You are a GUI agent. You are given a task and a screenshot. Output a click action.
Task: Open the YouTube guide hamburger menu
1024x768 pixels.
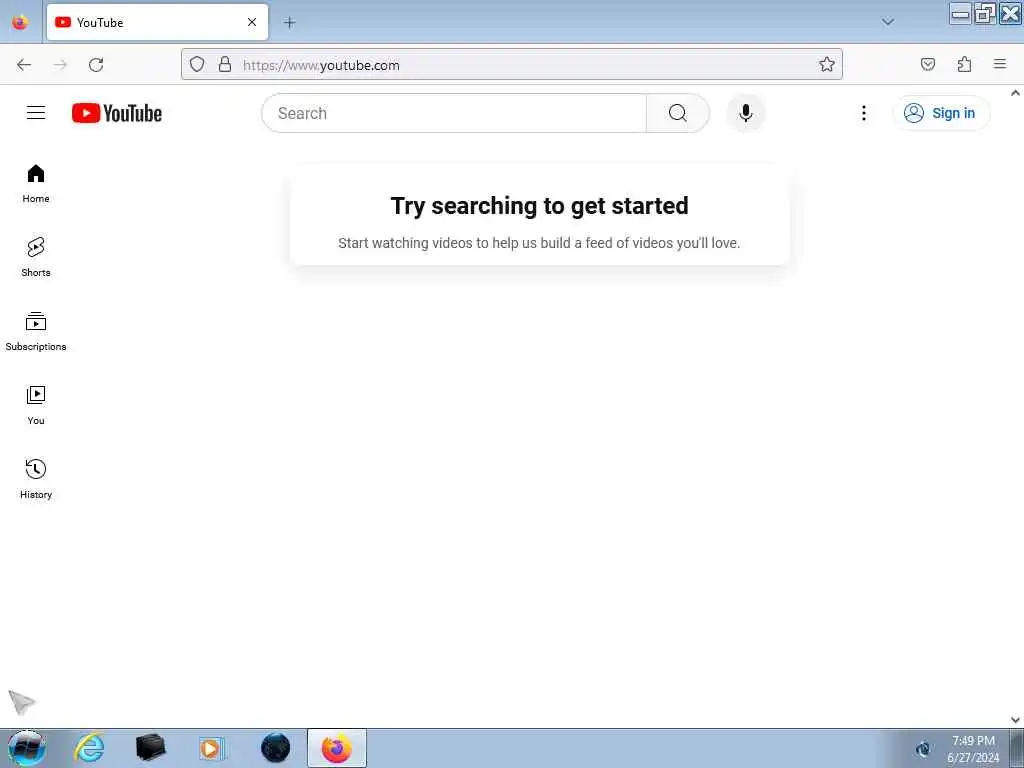(36, 113)
